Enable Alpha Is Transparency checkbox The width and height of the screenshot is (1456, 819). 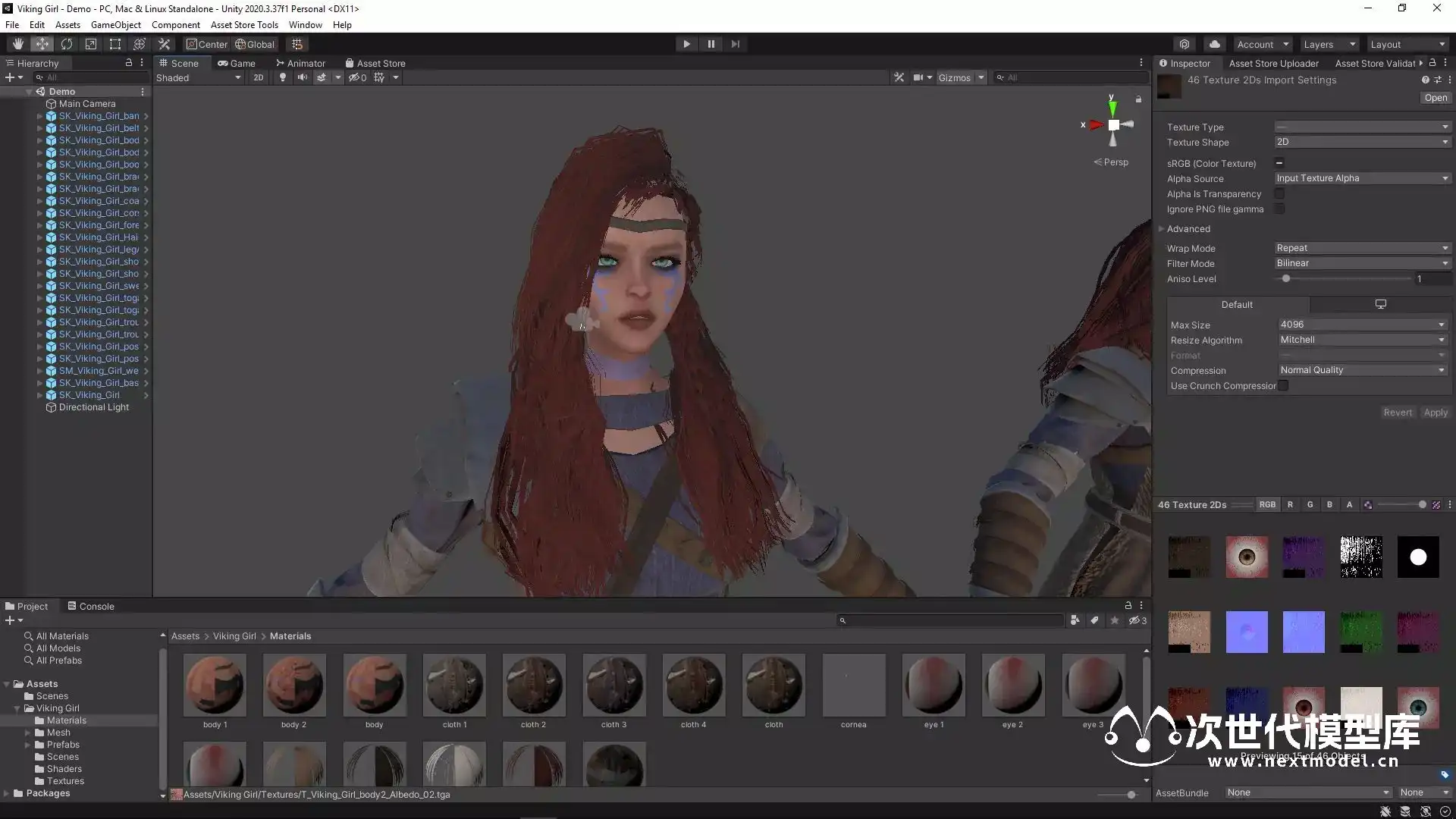pos(1279,194)
